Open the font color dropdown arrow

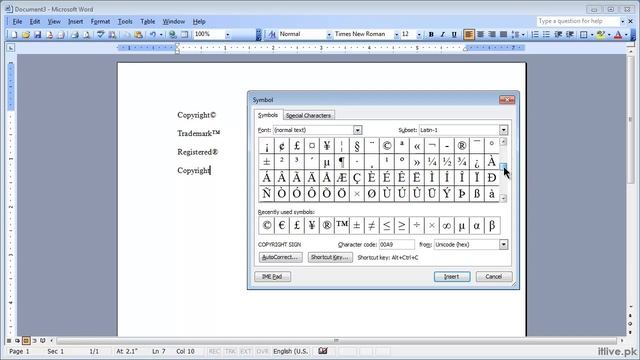(626, 35)
